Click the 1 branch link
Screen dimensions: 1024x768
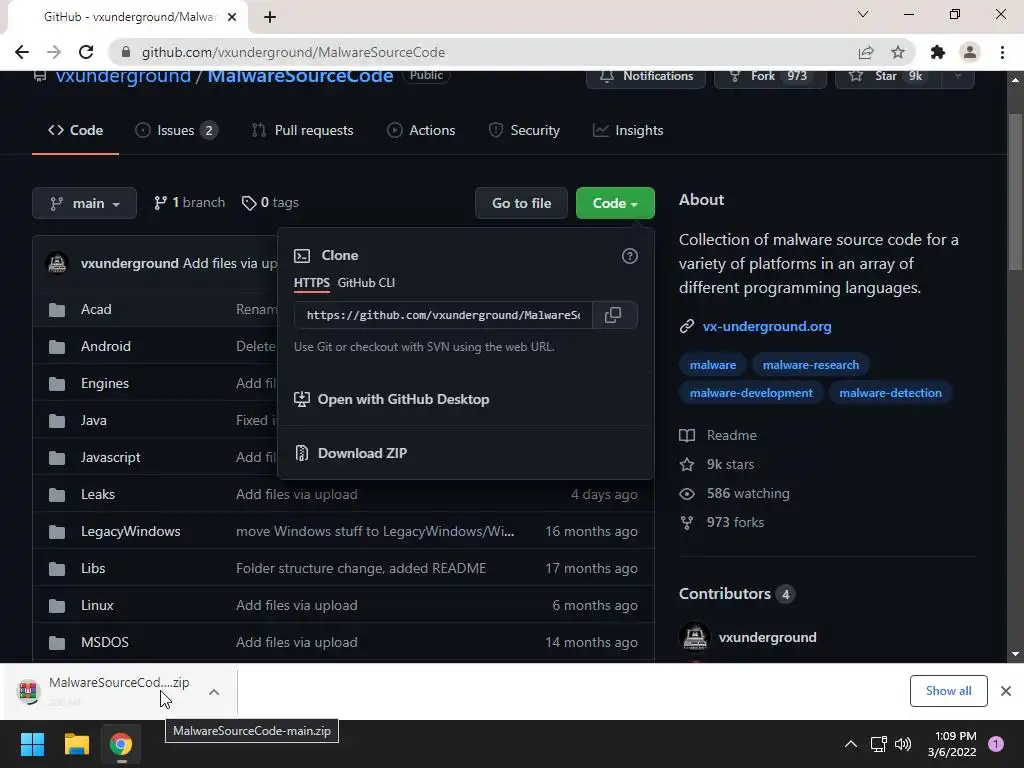point(189,202)
